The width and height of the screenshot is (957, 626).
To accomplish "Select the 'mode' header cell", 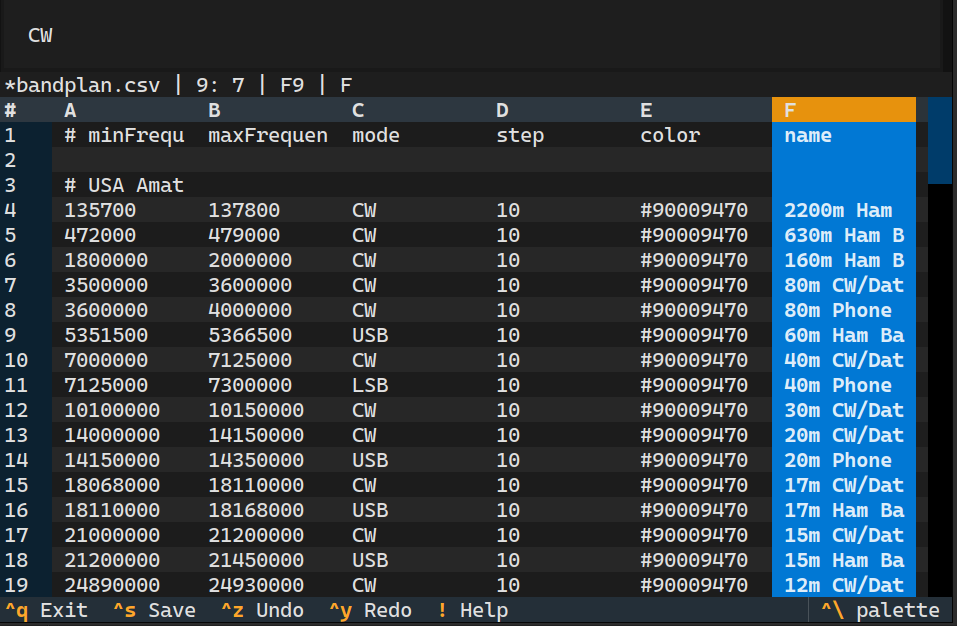I will 411,135.
